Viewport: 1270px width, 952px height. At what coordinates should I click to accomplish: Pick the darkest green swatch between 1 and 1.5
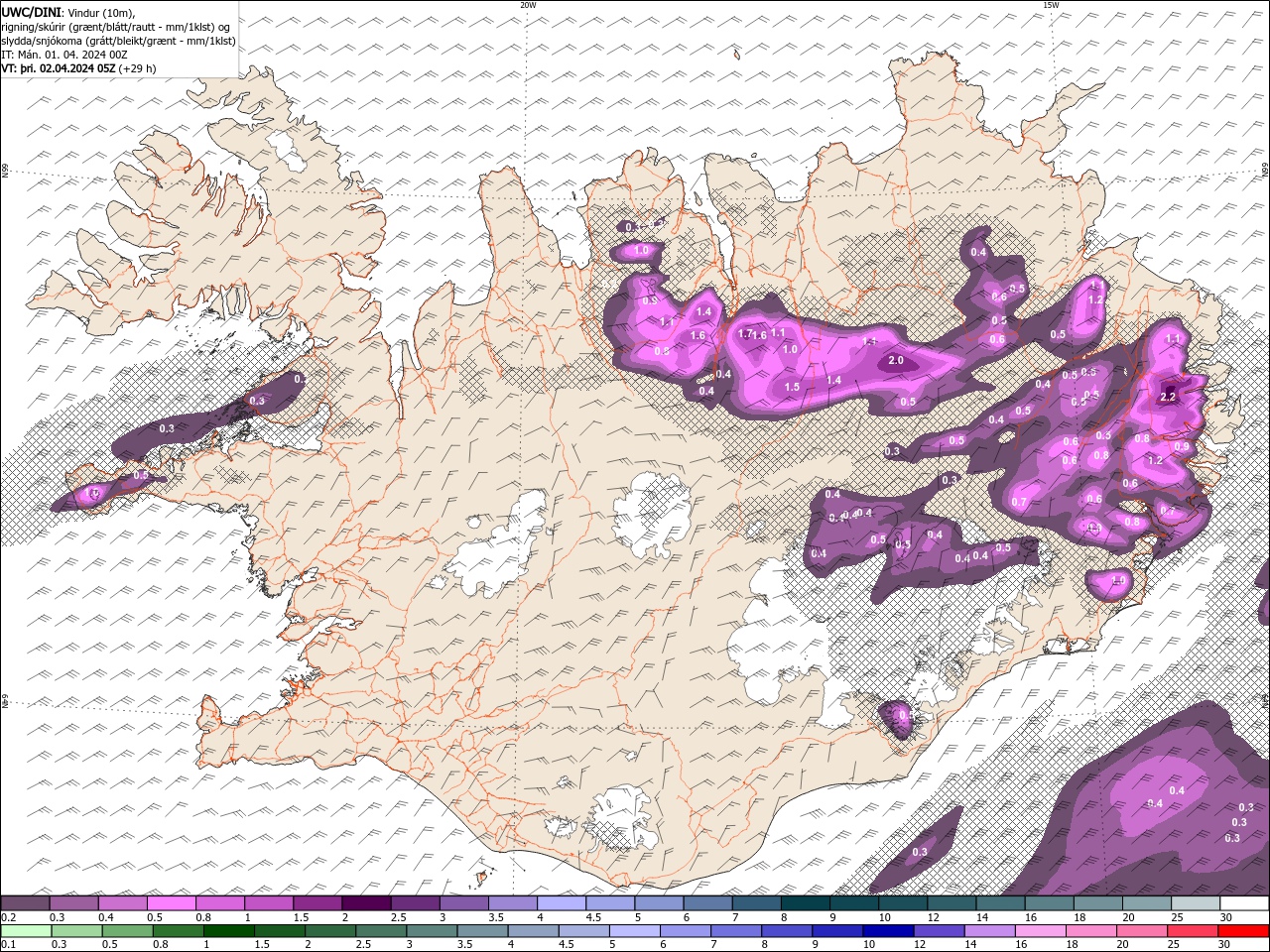point(229,930)
